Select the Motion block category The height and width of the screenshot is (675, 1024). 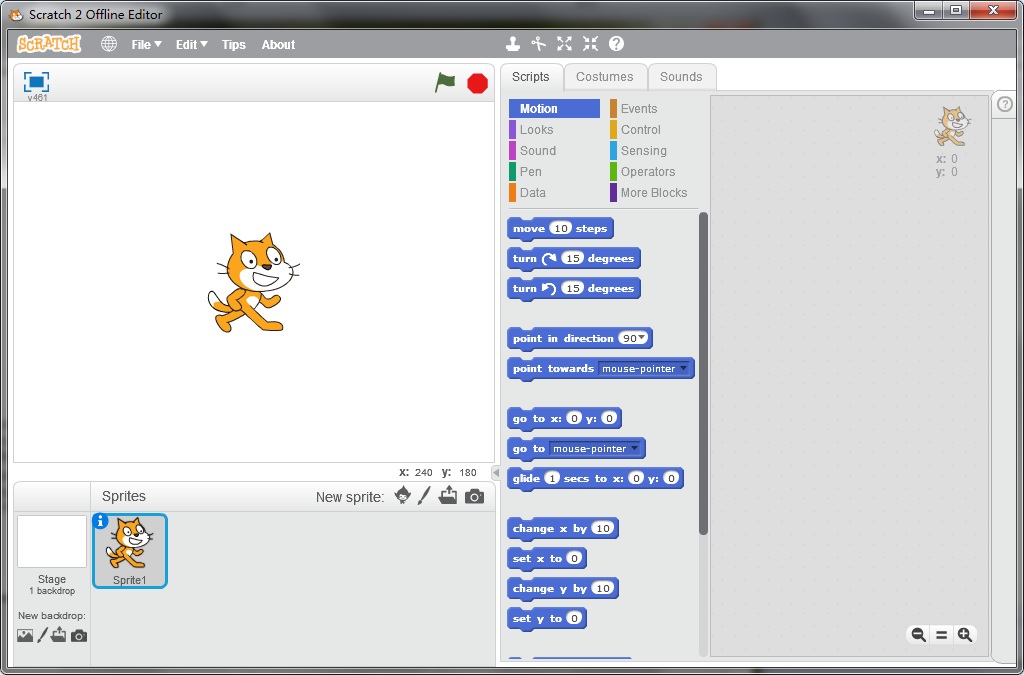(x=554, y=108)
